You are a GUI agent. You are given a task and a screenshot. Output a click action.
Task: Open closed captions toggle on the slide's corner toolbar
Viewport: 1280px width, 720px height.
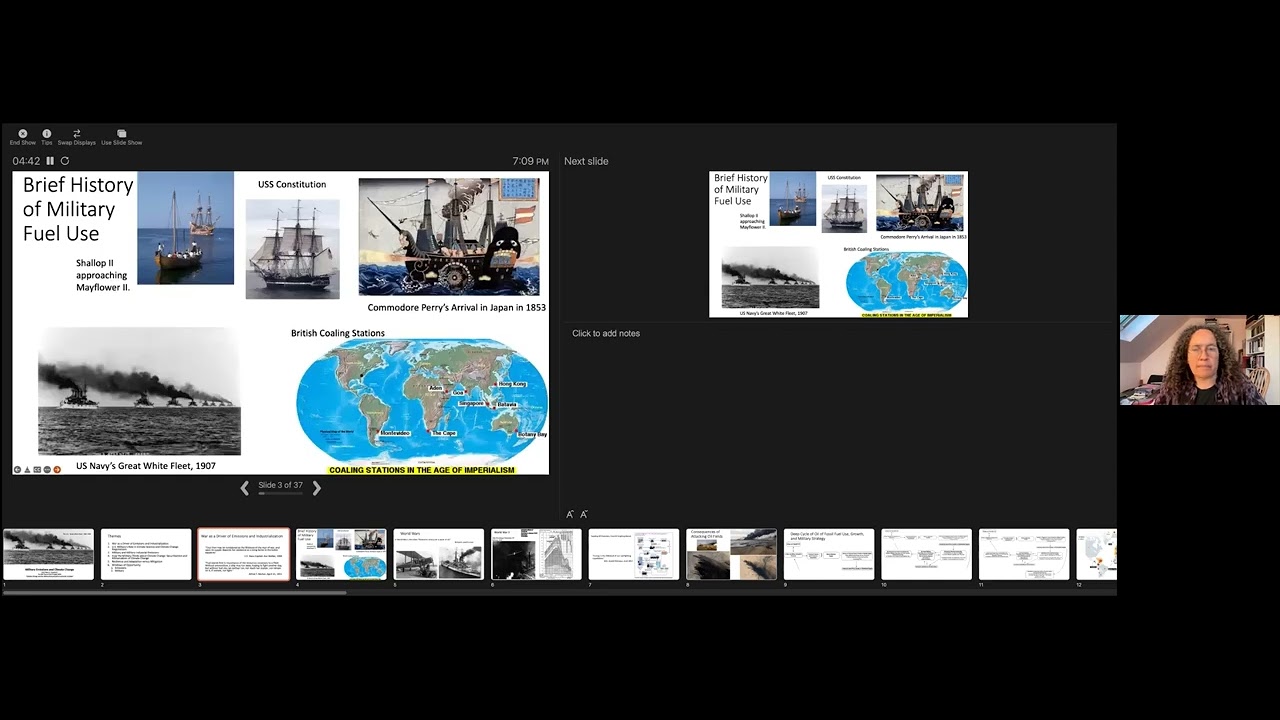[37, 469]
